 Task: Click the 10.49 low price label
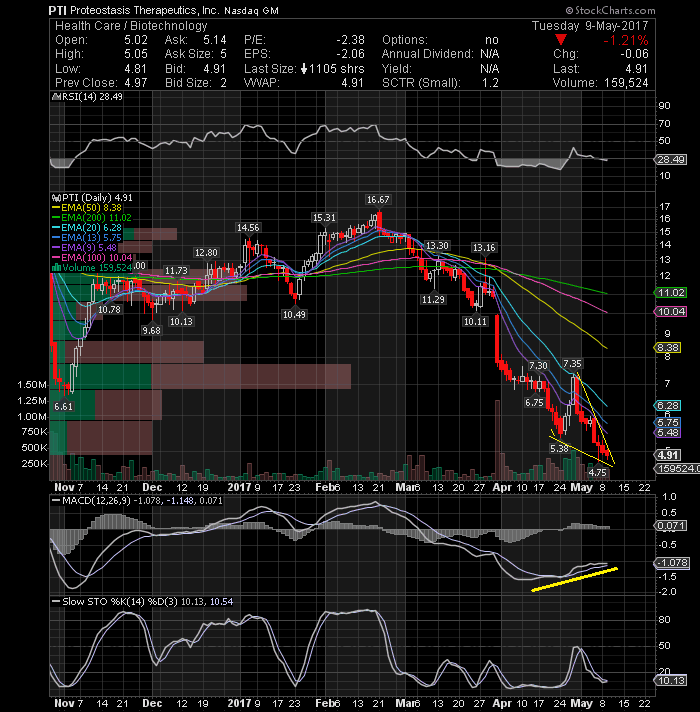[294, 314]
